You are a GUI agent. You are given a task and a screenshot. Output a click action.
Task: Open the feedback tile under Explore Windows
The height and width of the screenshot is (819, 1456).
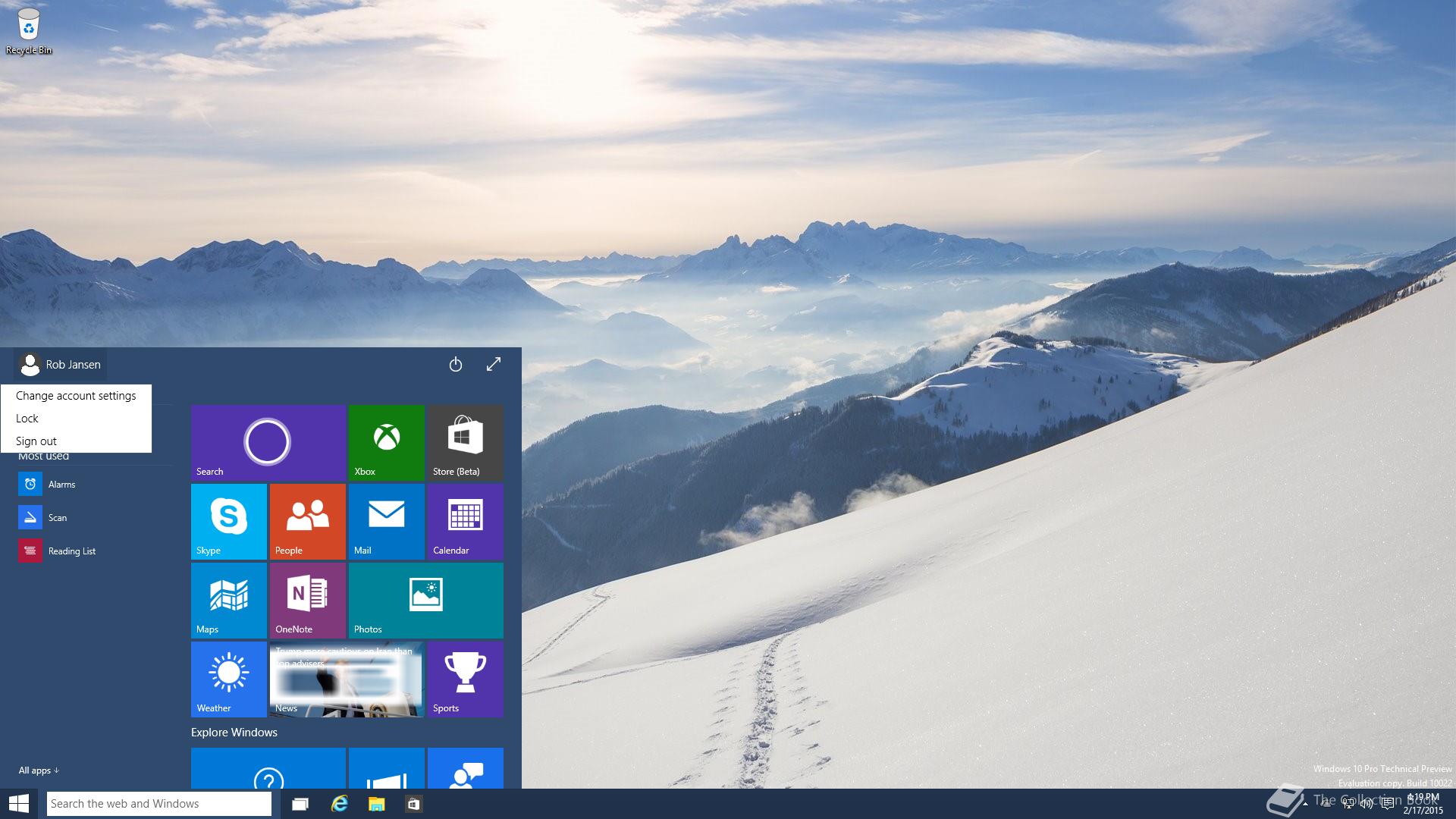[x=466, y=768]
